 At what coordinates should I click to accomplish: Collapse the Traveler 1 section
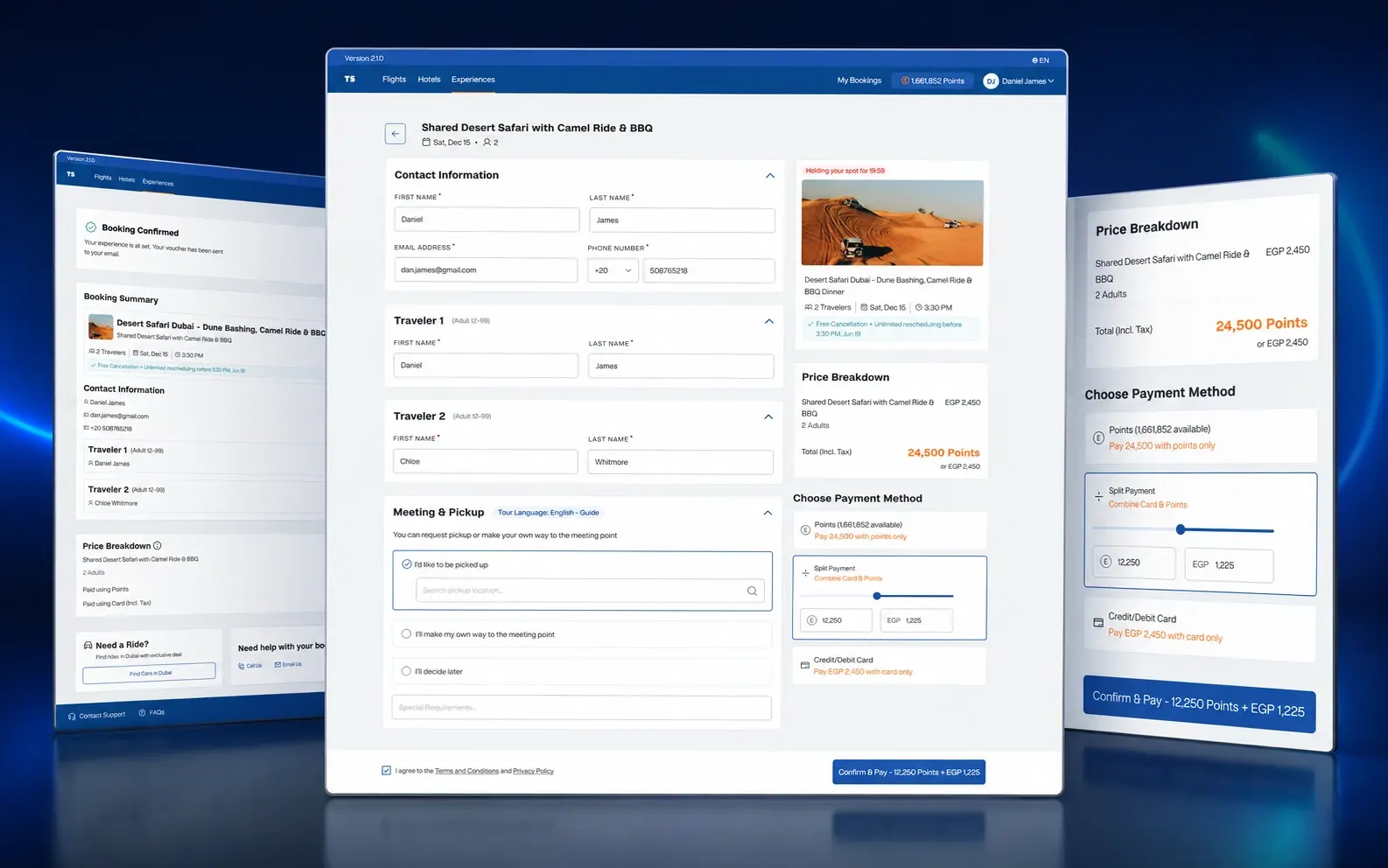[x=769, y=321]
